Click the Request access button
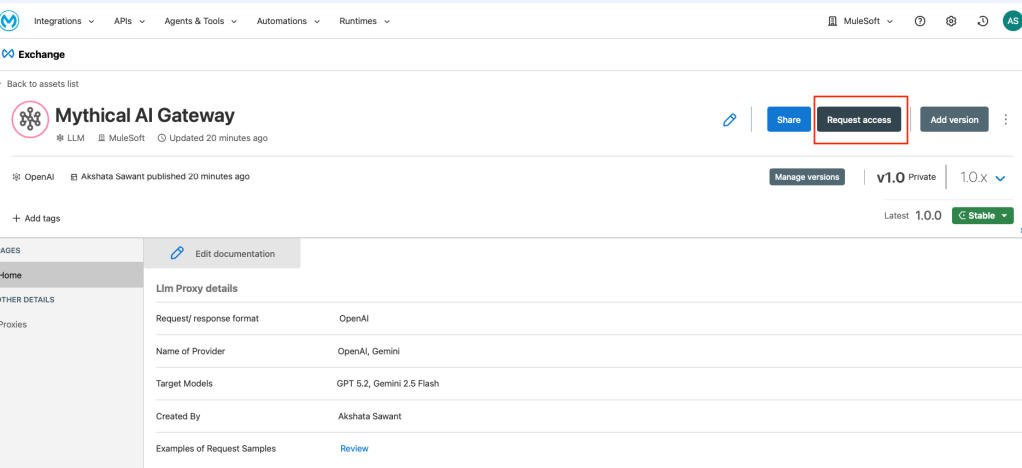Image resolution: width=1022 pixels, height=468 pixels. tap(859, 120)
